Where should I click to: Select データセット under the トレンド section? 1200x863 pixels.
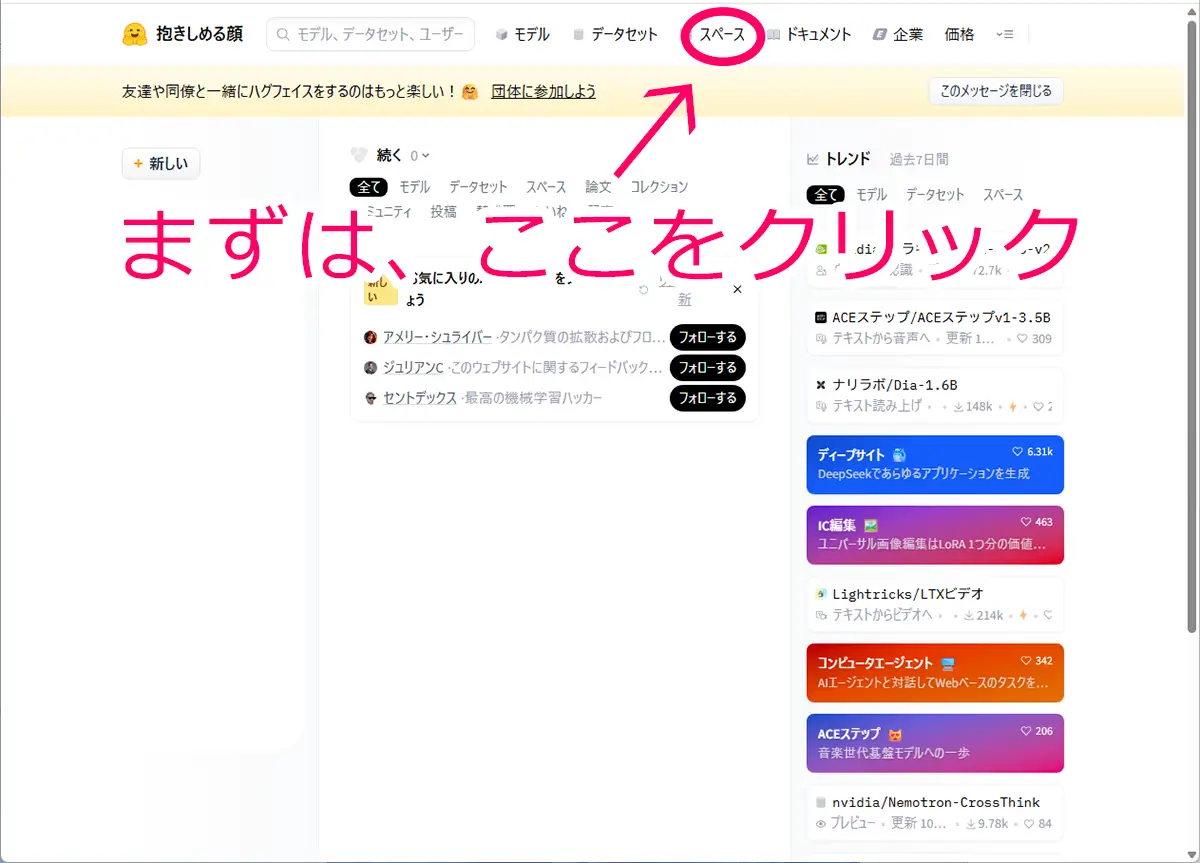(935, 195)
